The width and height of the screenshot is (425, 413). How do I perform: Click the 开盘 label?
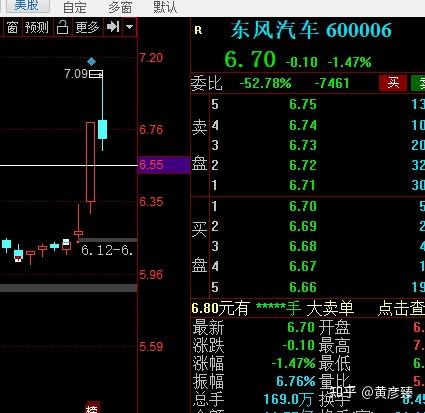(334, 327)
